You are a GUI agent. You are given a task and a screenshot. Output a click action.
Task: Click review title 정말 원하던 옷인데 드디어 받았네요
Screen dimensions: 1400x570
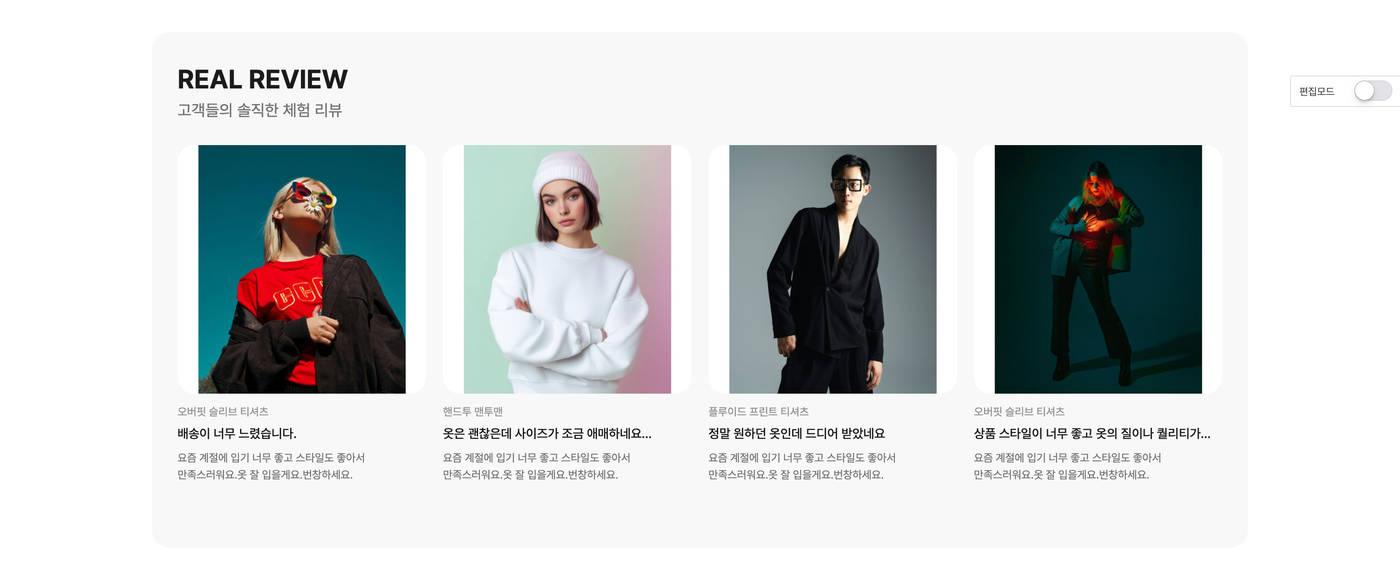(797, 434)
